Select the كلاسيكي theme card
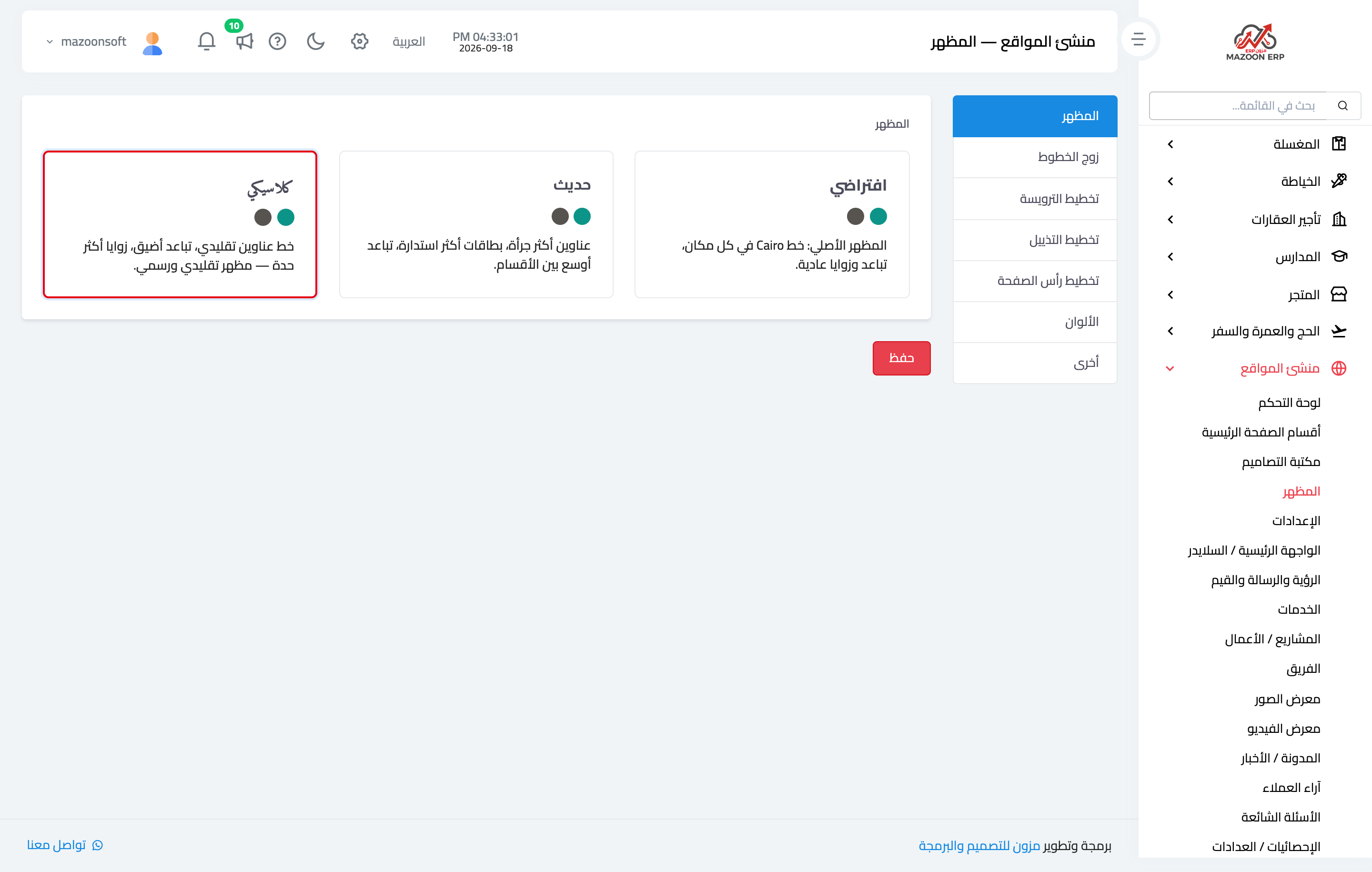The height and width of the screenshot is (872, 1372). 180,224
